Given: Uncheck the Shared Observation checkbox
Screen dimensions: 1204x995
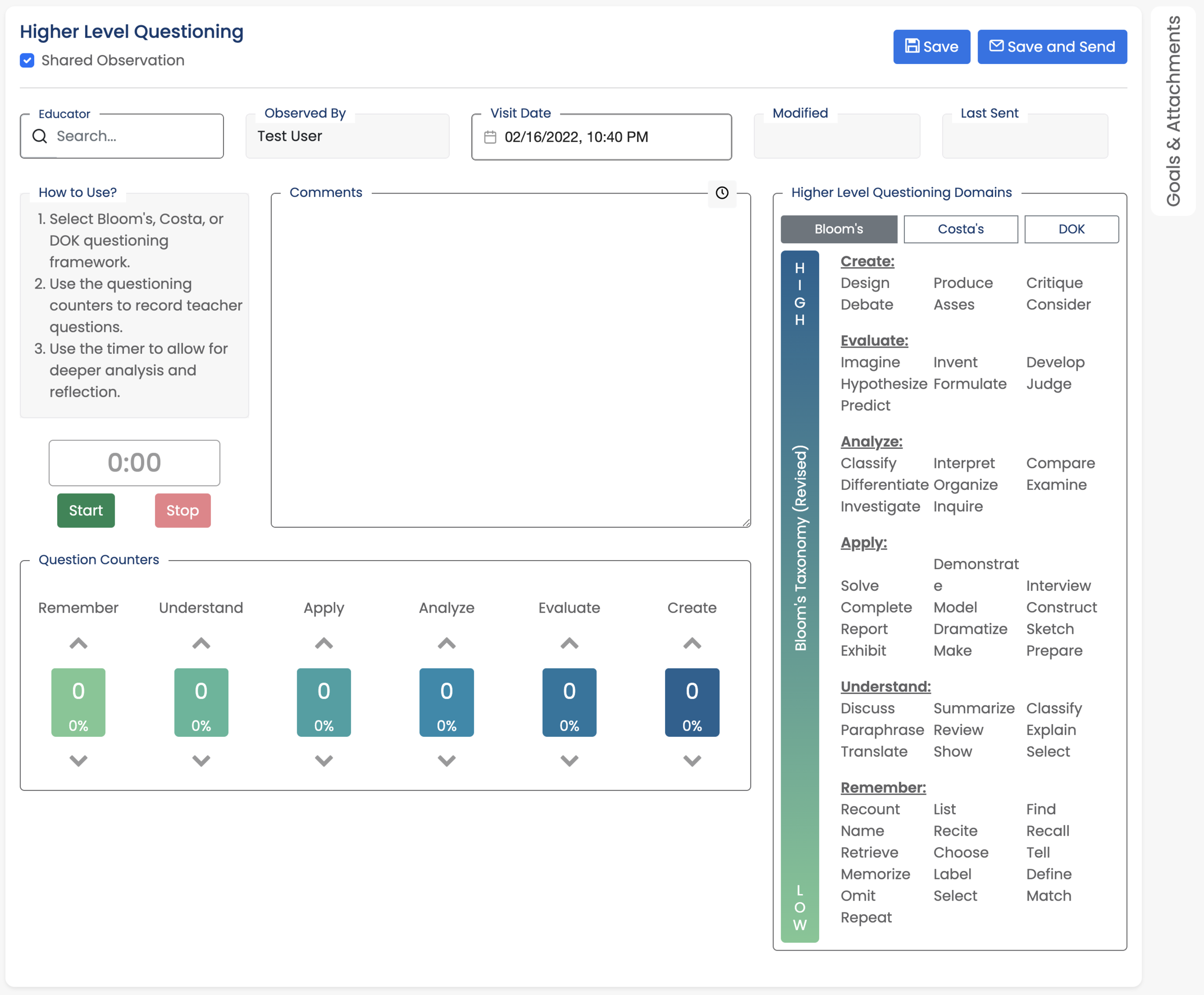Looking at the screenshot, I should [27, 60].
